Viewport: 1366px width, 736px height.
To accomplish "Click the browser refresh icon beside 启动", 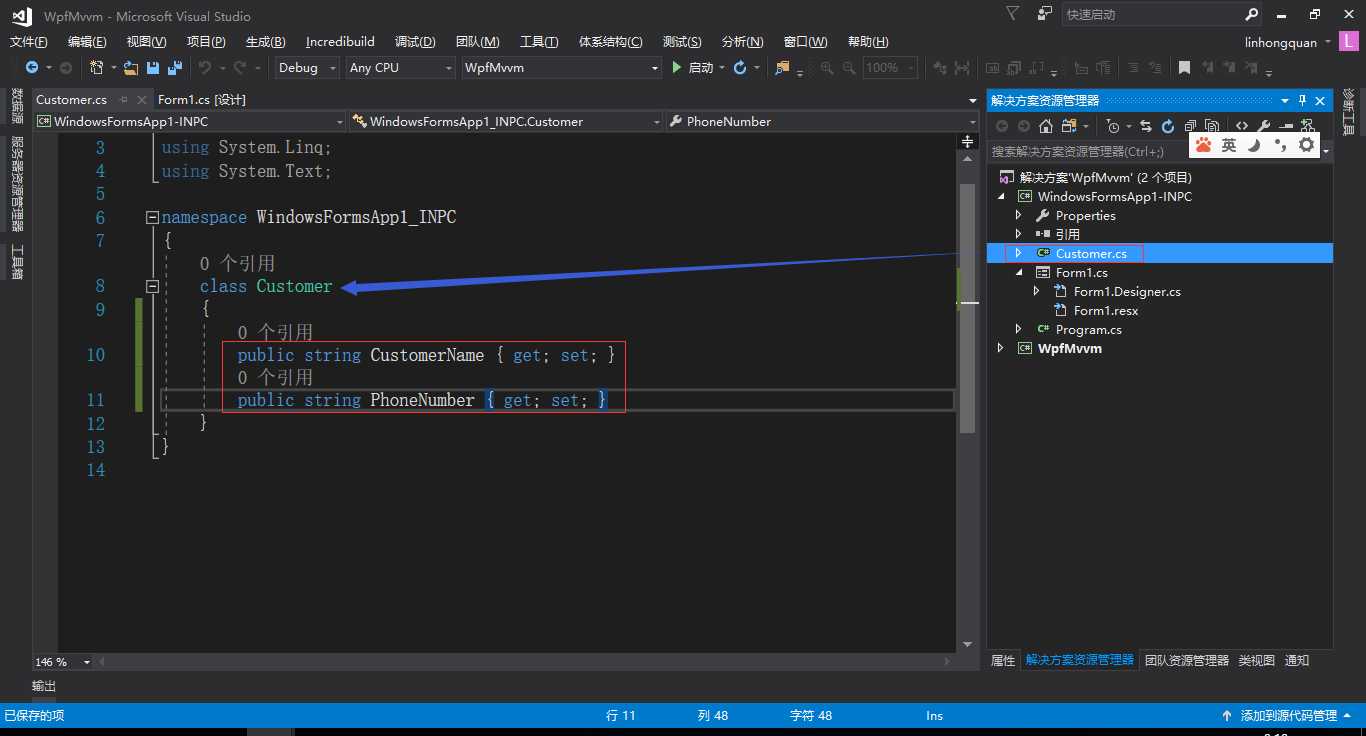I will (x=740, y=67).
